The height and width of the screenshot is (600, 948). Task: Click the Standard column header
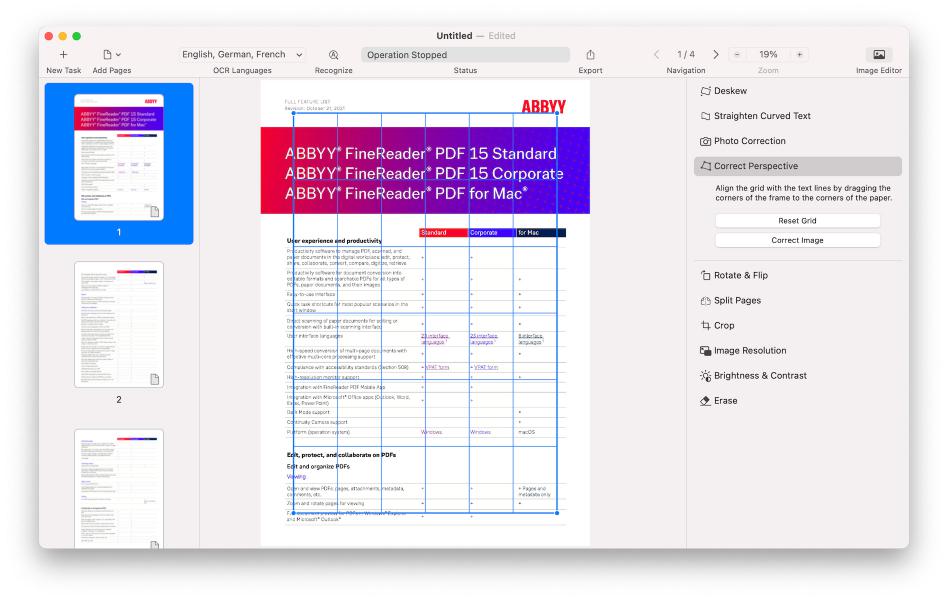443,232
